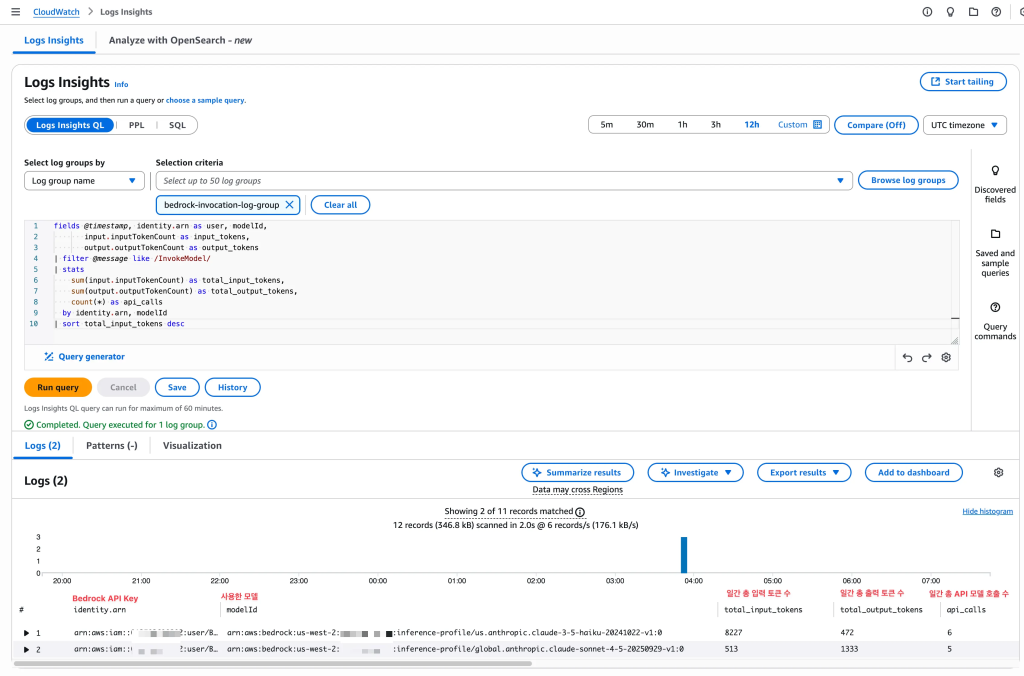Screen dimensions: 1024x676
Task: Expand the Log group name dropdown
Action: [84, 181]
